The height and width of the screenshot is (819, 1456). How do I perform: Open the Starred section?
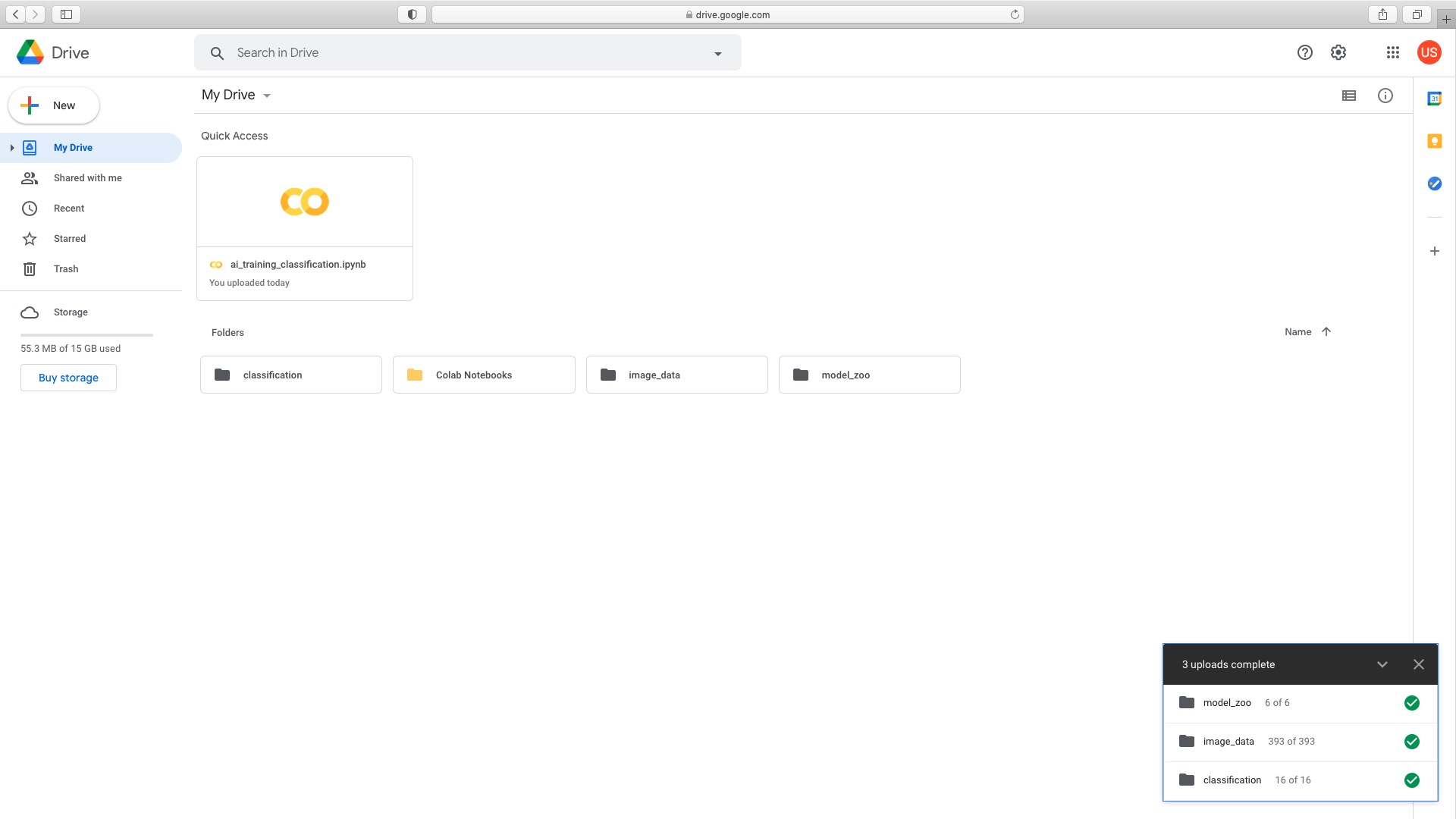[70, 239]
